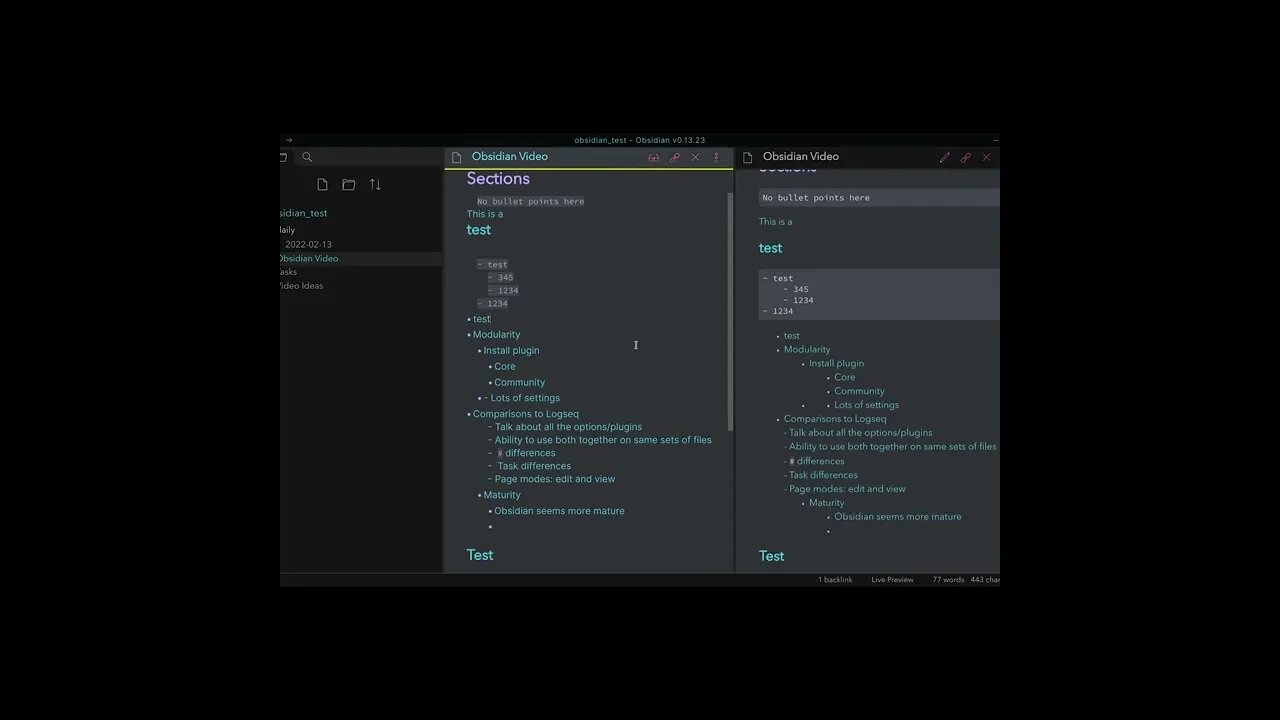1280x720 pixels.
Task: Click 'Page modes: edit and view' in left editor
Action: [555, 479]
